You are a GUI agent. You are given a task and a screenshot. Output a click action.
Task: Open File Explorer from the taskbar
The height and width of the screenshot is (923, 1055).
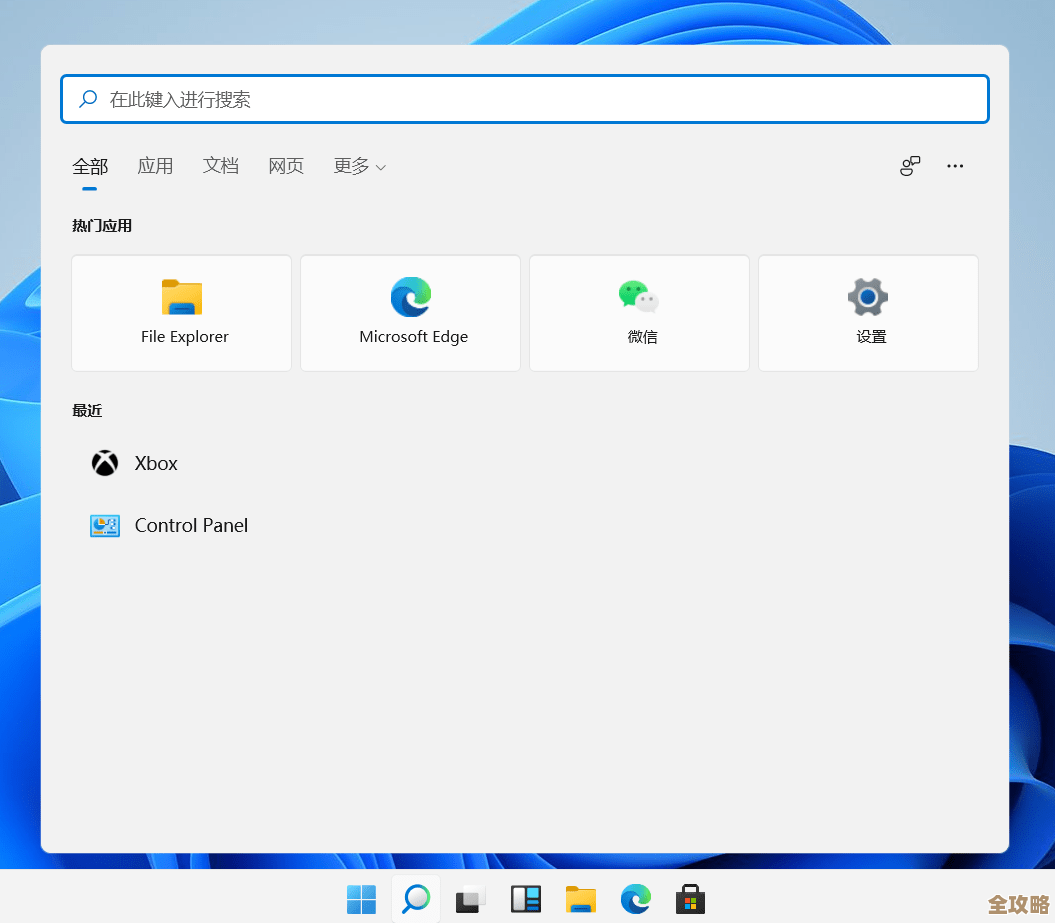(581, 899)
